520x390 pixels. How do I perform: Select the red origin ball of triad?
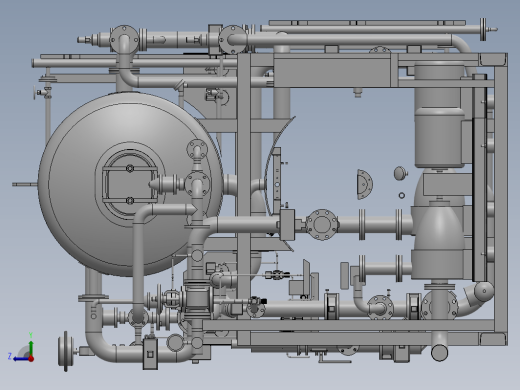[31, 359]
